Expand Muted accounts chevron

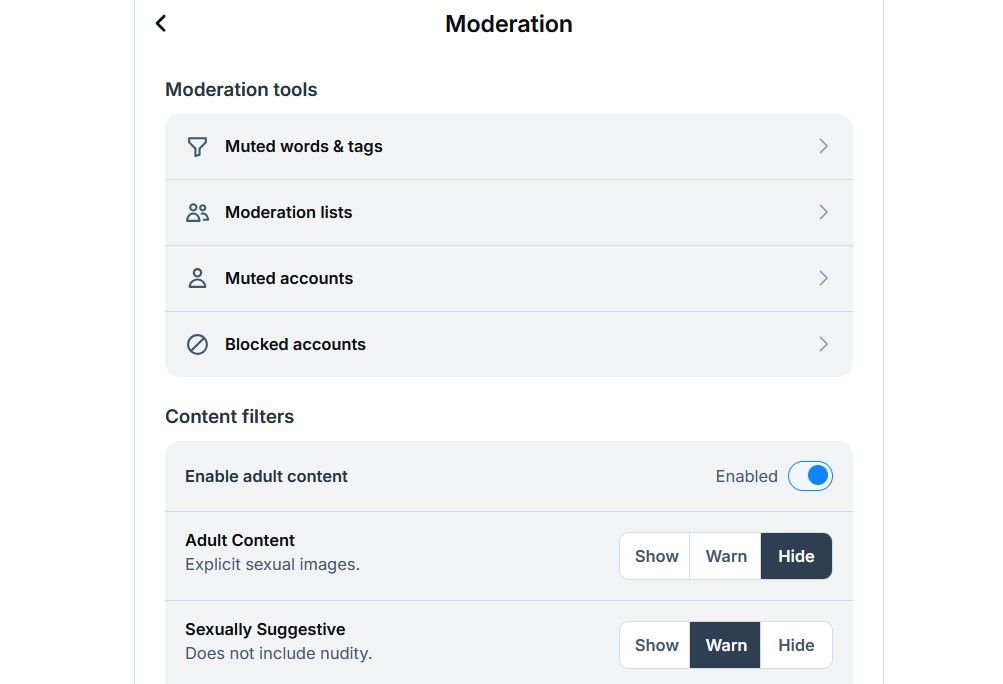823,278
